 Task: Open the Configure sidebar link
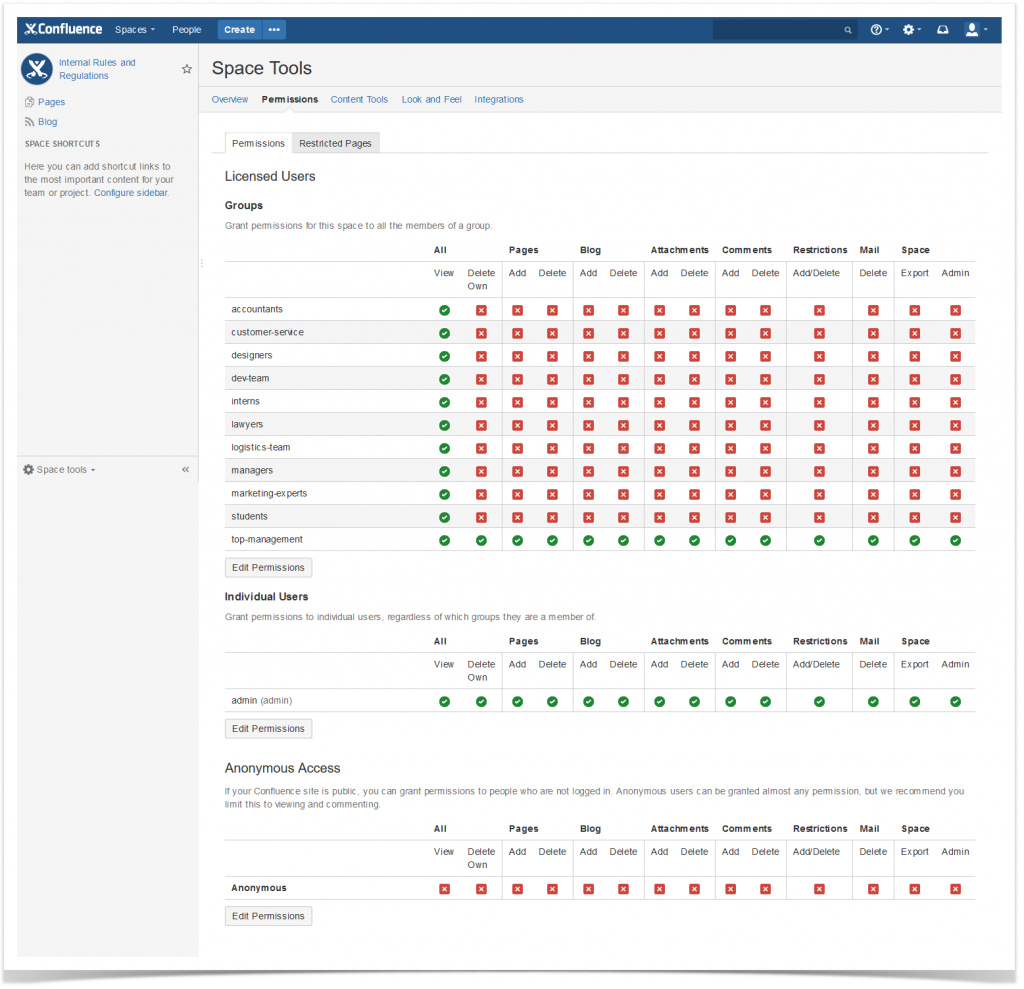click(x=130, y=192)
